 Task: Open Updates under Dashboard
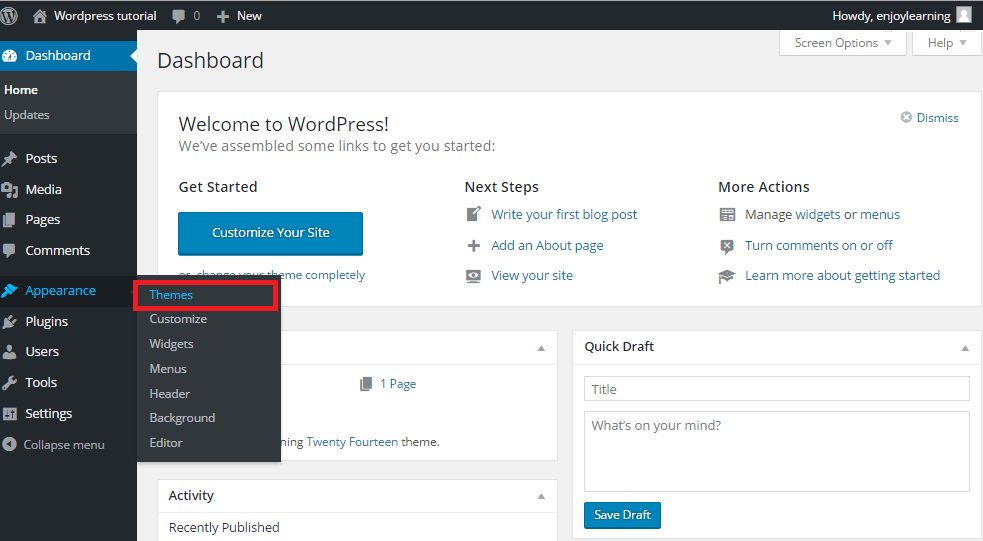(x=26, y=115)
